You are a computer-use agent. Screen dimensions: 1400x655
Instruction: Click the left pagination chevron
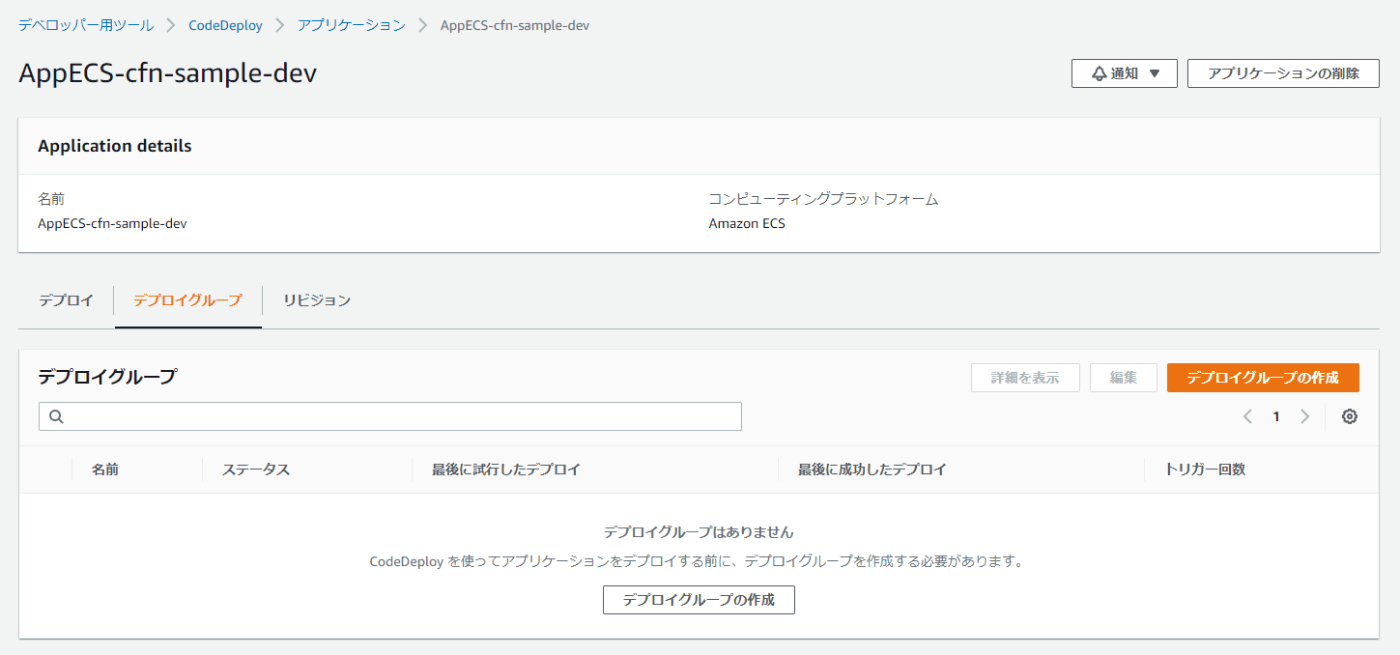(x=1247, y=416)
